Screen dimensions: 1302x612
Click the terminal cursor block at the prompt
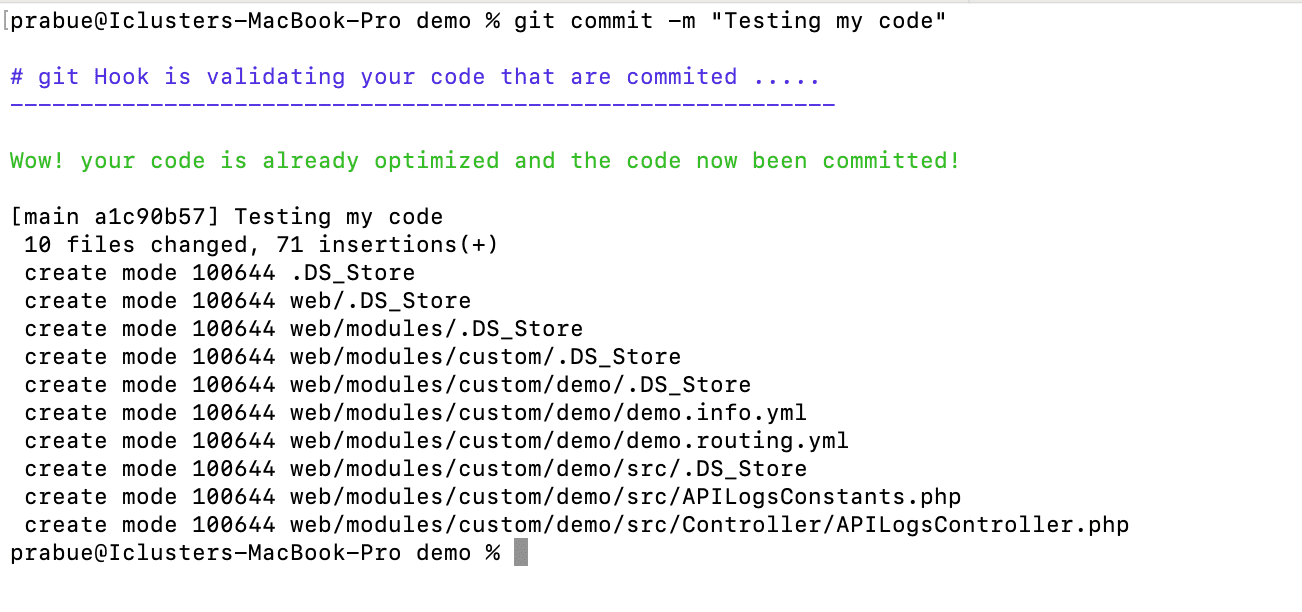coord(520,553)
